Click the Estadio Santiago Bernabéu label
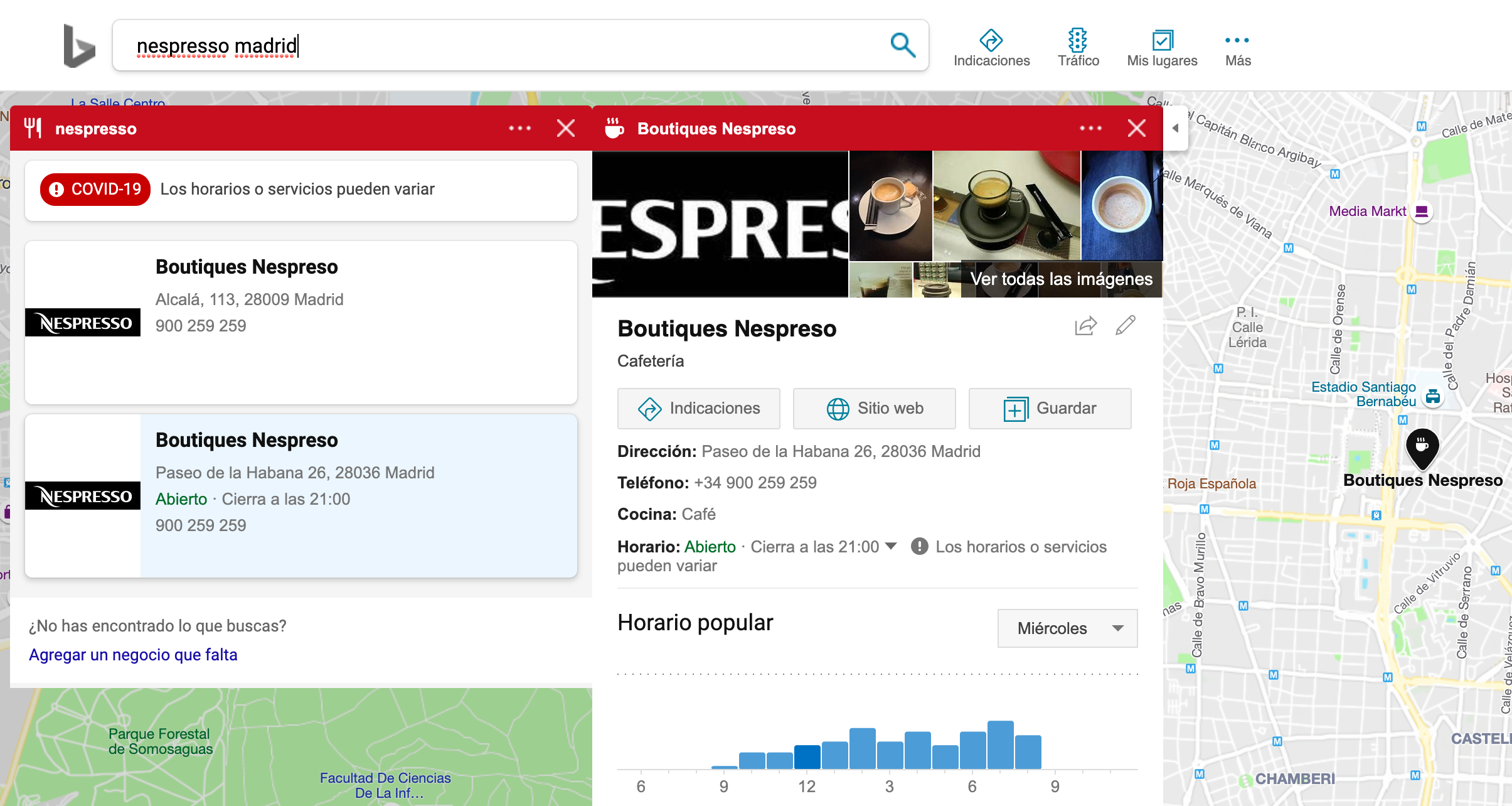 [x=1364, y=394]
